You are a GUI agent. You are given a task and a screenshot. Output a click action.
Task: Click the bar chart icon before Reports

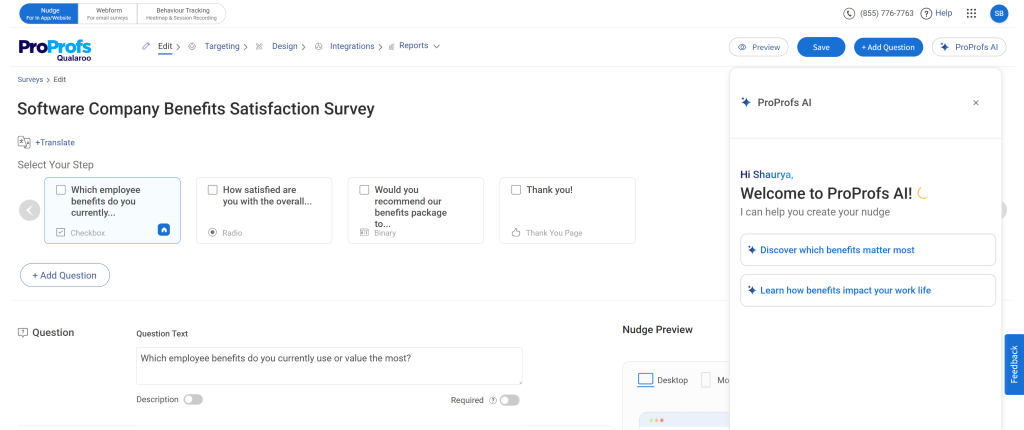point(391,46)
